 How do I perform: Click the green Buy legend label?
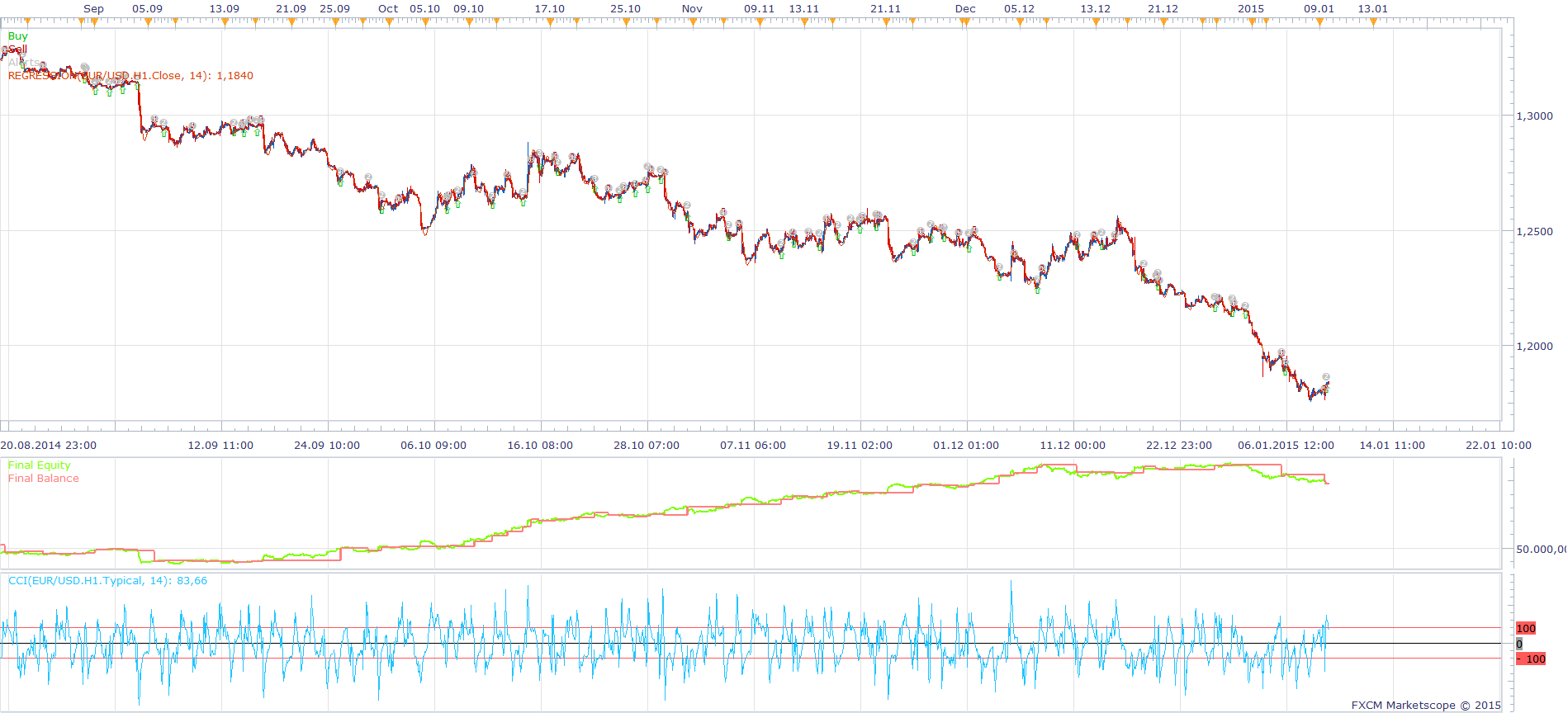pos(17,36)
